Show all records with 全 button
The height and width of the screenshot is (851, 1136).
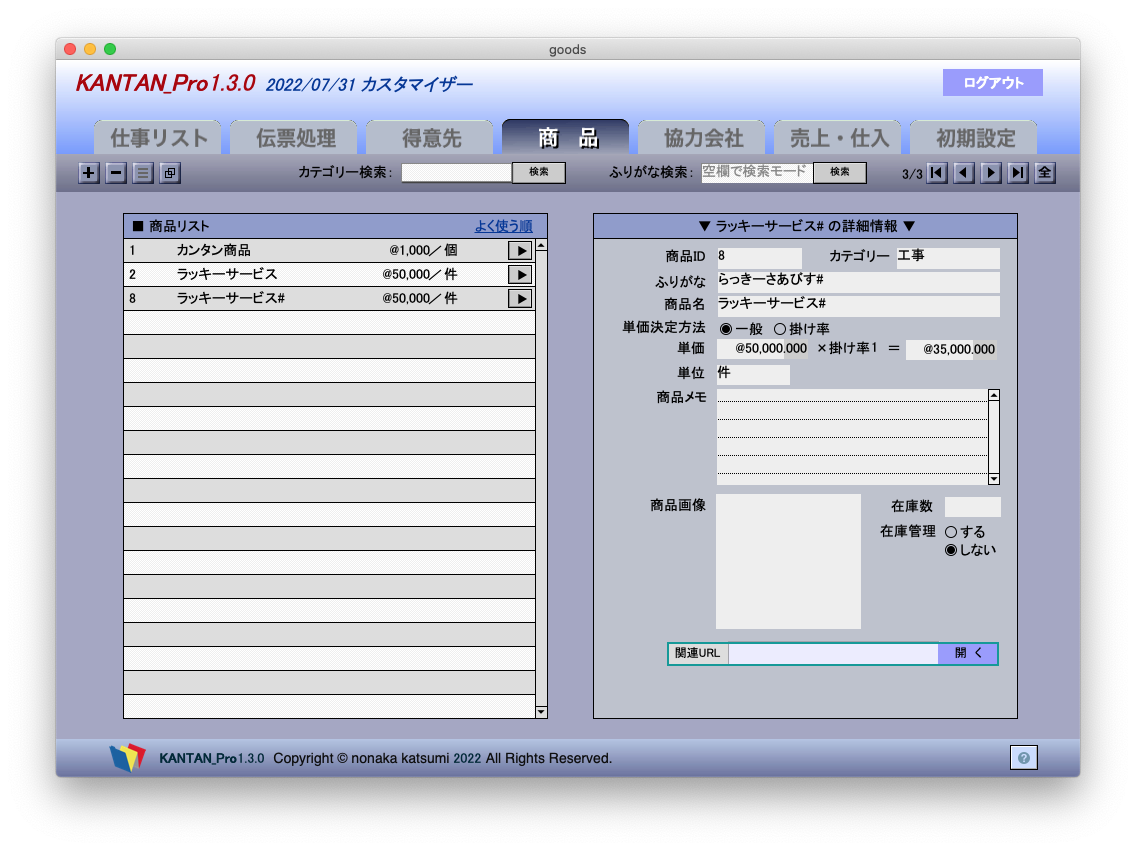point(1044,172)
